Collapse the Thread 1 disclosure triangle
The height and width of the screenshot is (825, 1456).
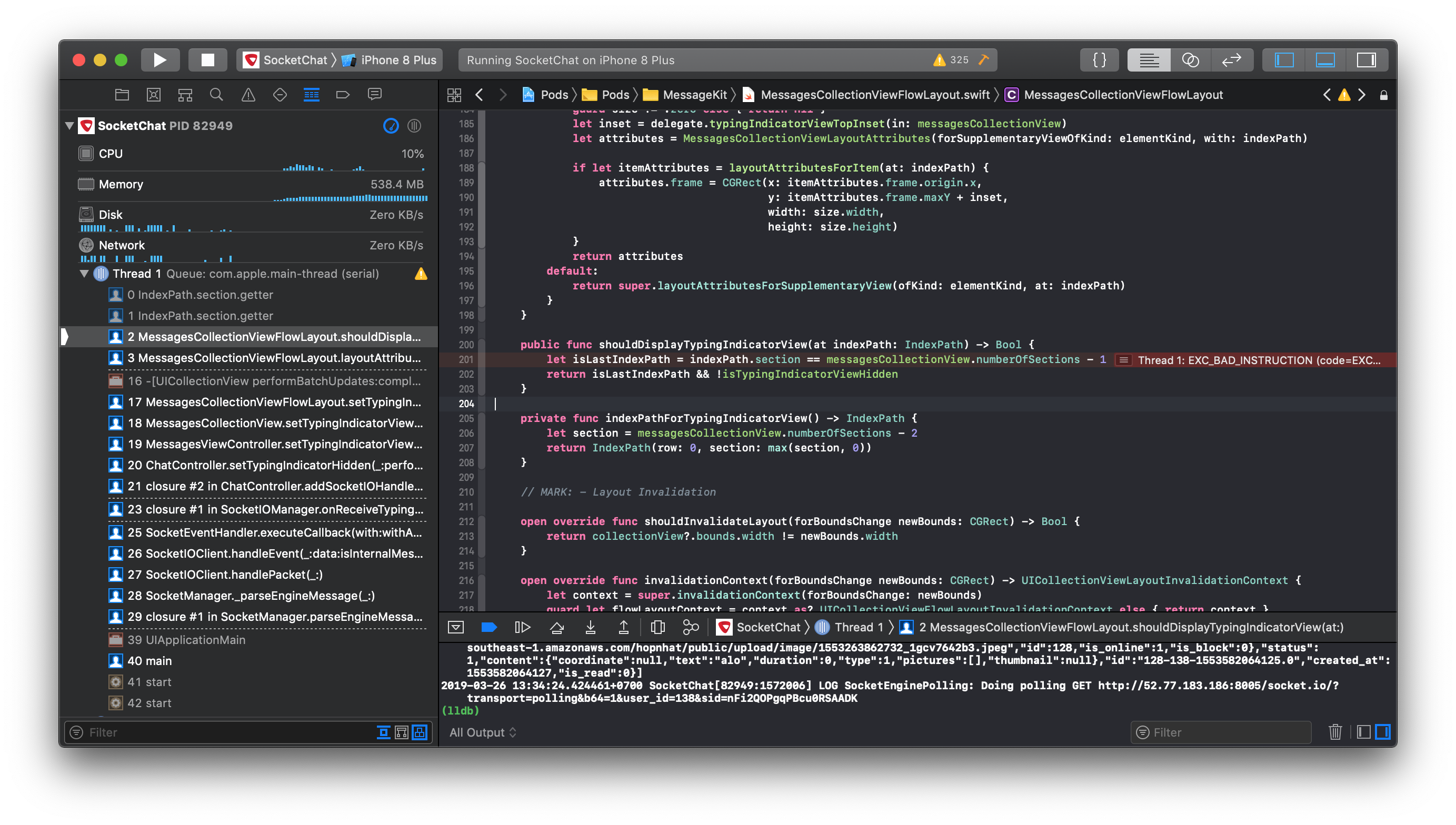[x=84, y=273]
